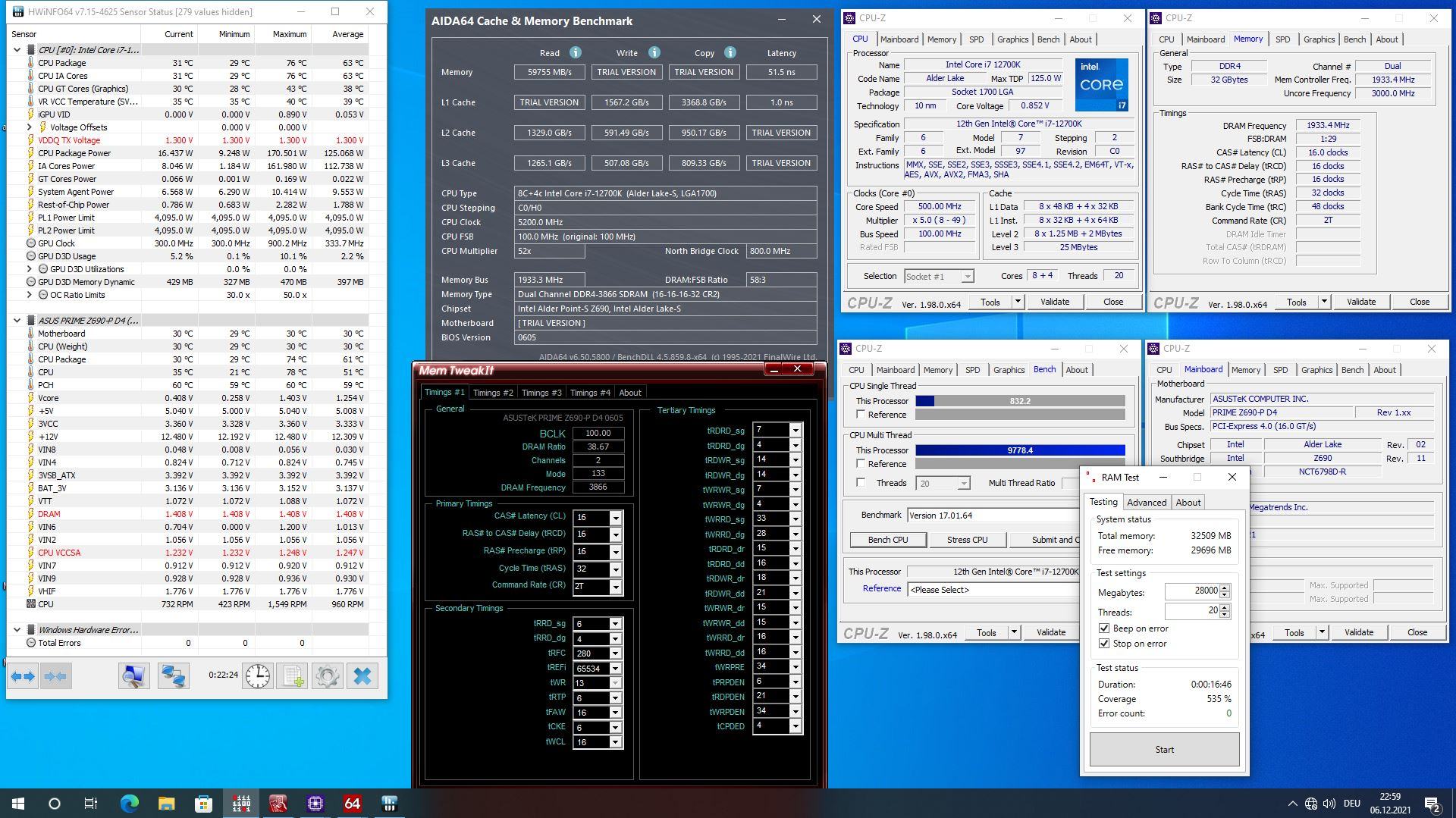1456x818 pixels.
Task: Click Close in CPU-Z Mainboard window
Action: [x=1417, y=632]
